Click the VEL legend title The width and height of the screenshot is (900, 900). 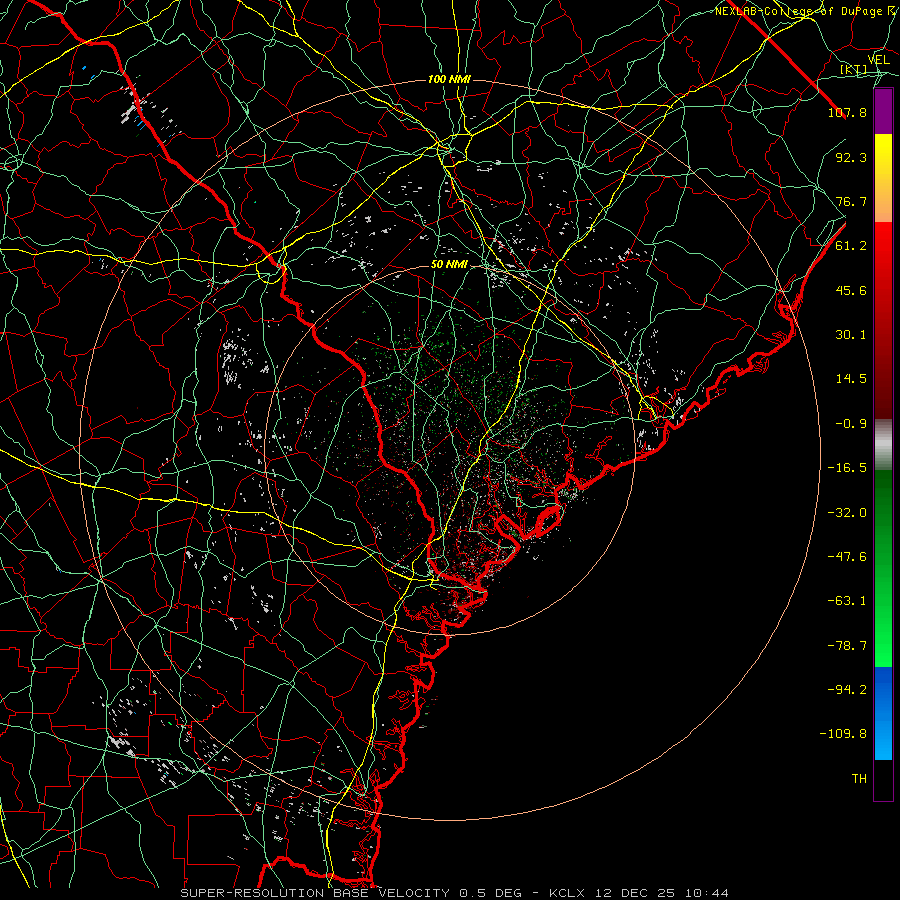click(878, 60)
